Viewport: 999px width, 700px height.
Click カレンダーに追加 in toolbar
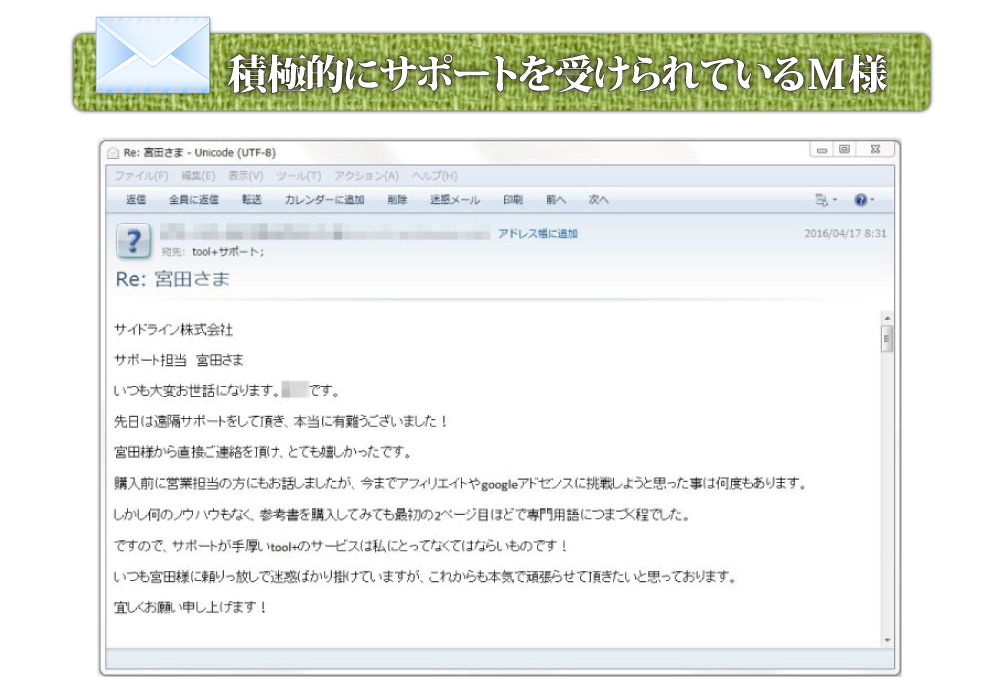tap(324, 200)
